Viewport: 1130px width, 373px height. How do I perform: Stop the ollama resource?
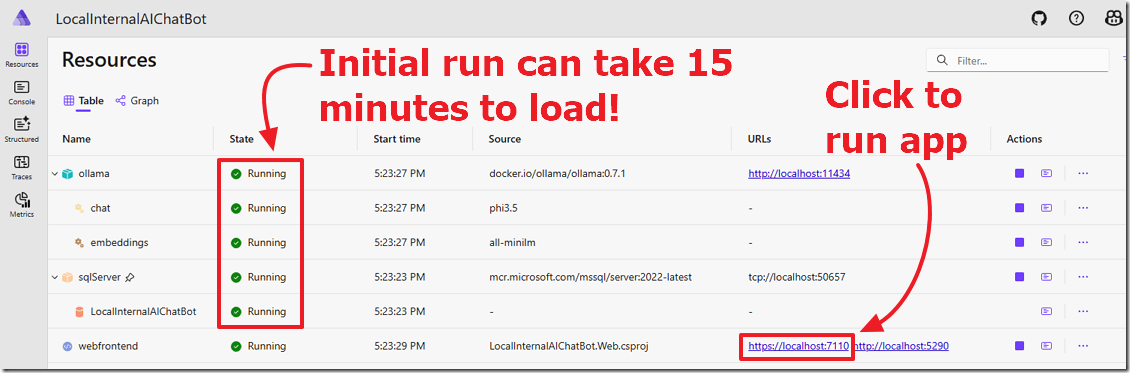pyautogui.click(x=1019, y=174)
